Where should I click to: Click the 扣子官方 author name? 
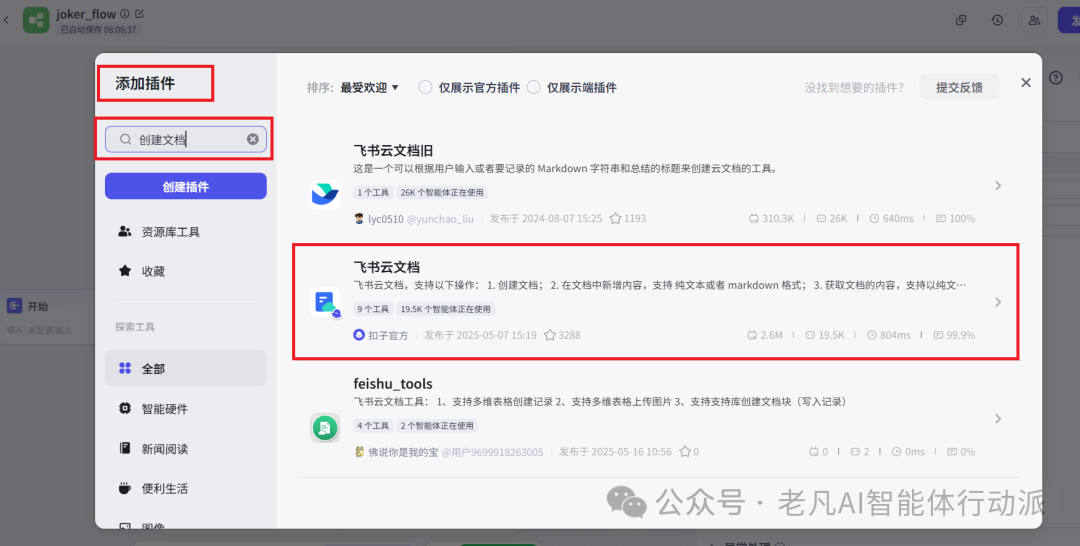[x=388, y=335]
